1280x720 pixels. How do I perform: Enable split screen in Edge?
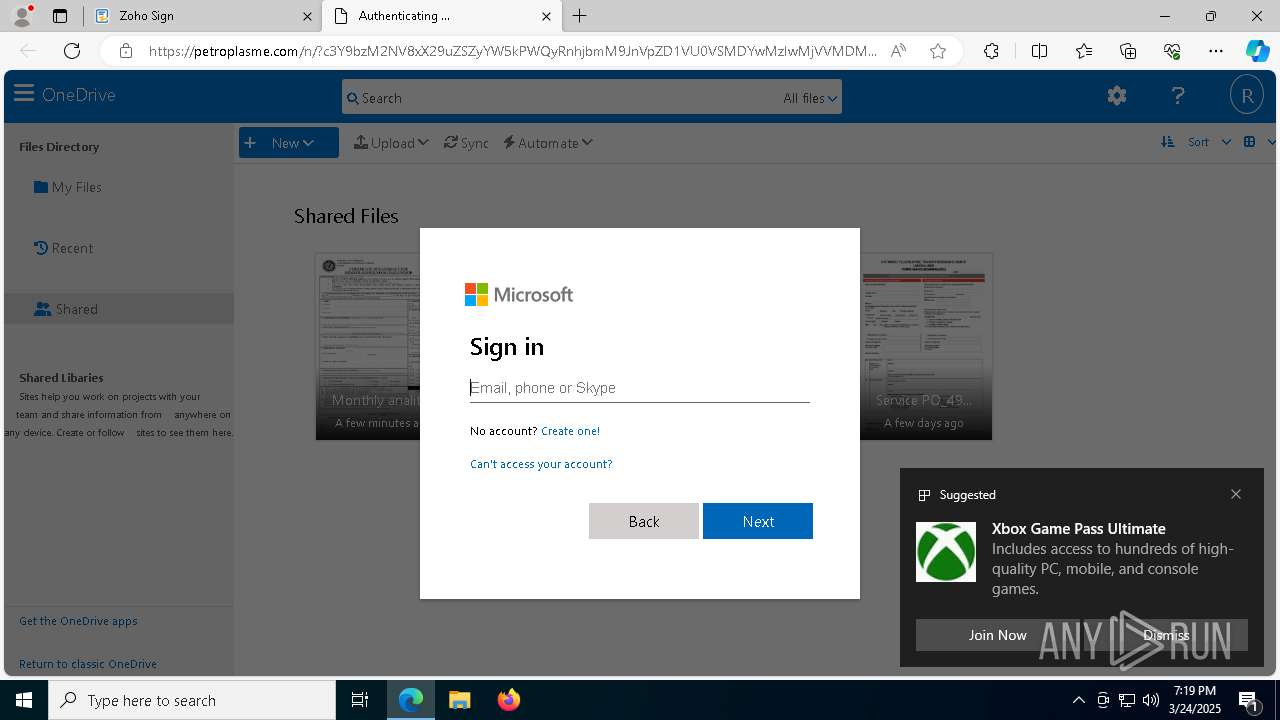1039,51
